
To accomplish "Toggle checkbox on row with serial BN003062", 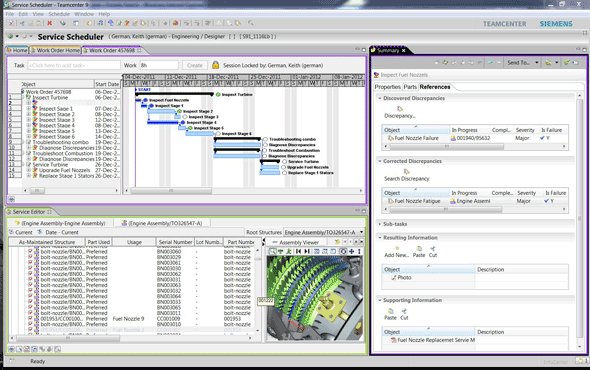I will [x=31, y=274].
